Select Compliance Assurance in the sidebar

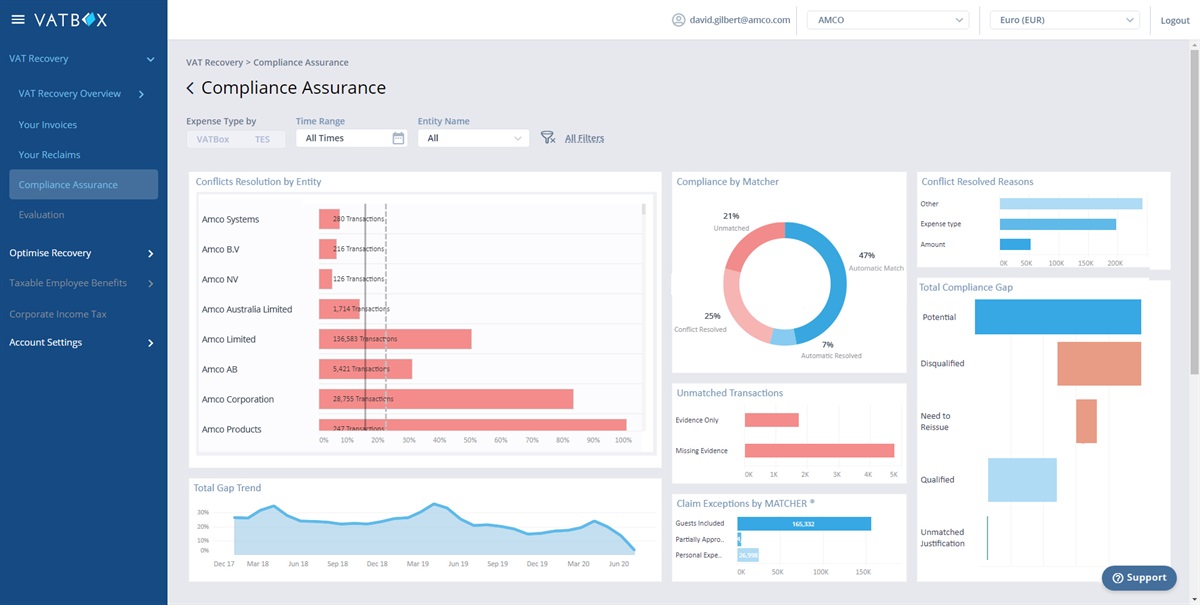pos(83,185)
